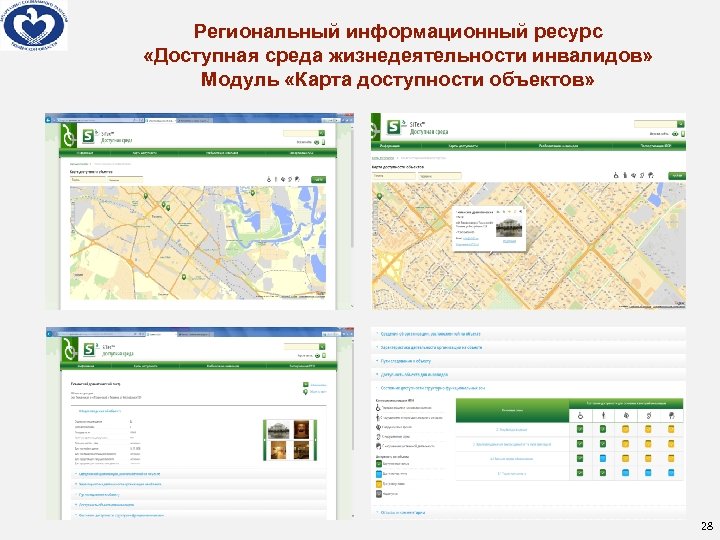Click breadcrumb home link in top-right screenshot
720x540 pixels.
pyautogui.click(x=383, y=158)
